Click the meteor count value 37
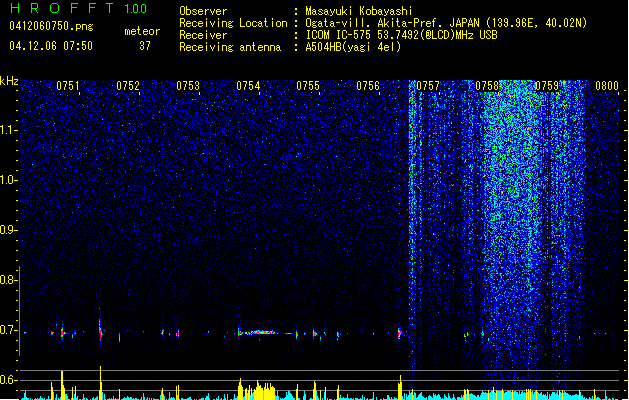The image size is (629, 400). tap(145, 46)
